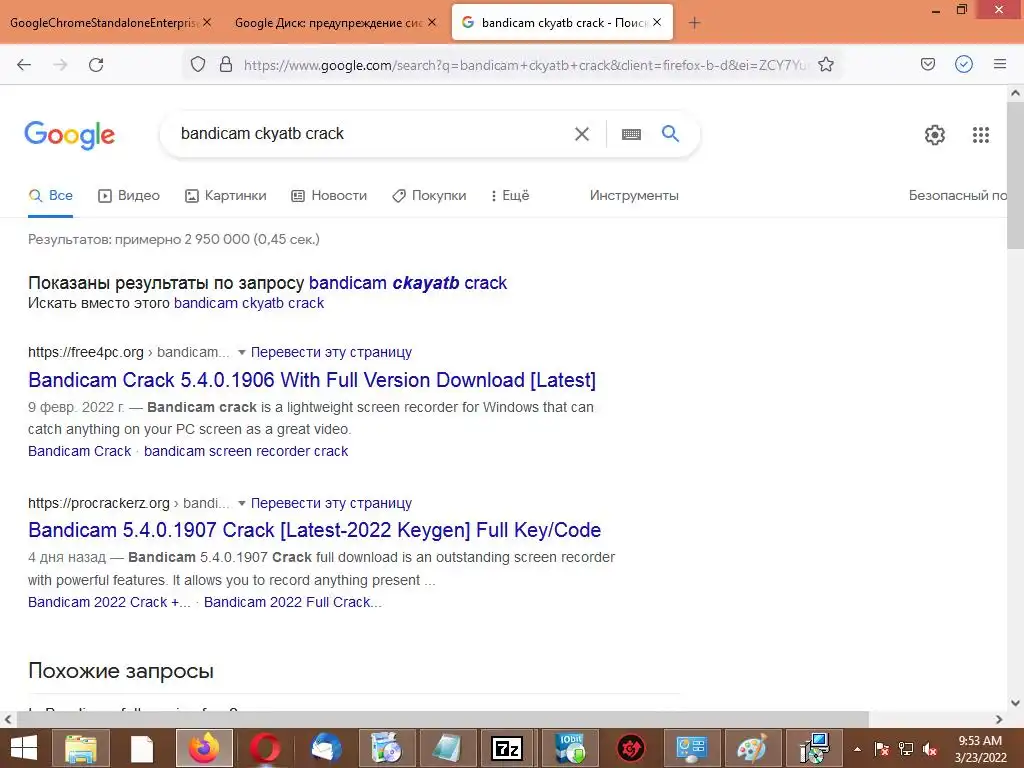Click the scroll-down arrow of vertical scrollbar
1024x768 pixels.
tap(1015, 703)
